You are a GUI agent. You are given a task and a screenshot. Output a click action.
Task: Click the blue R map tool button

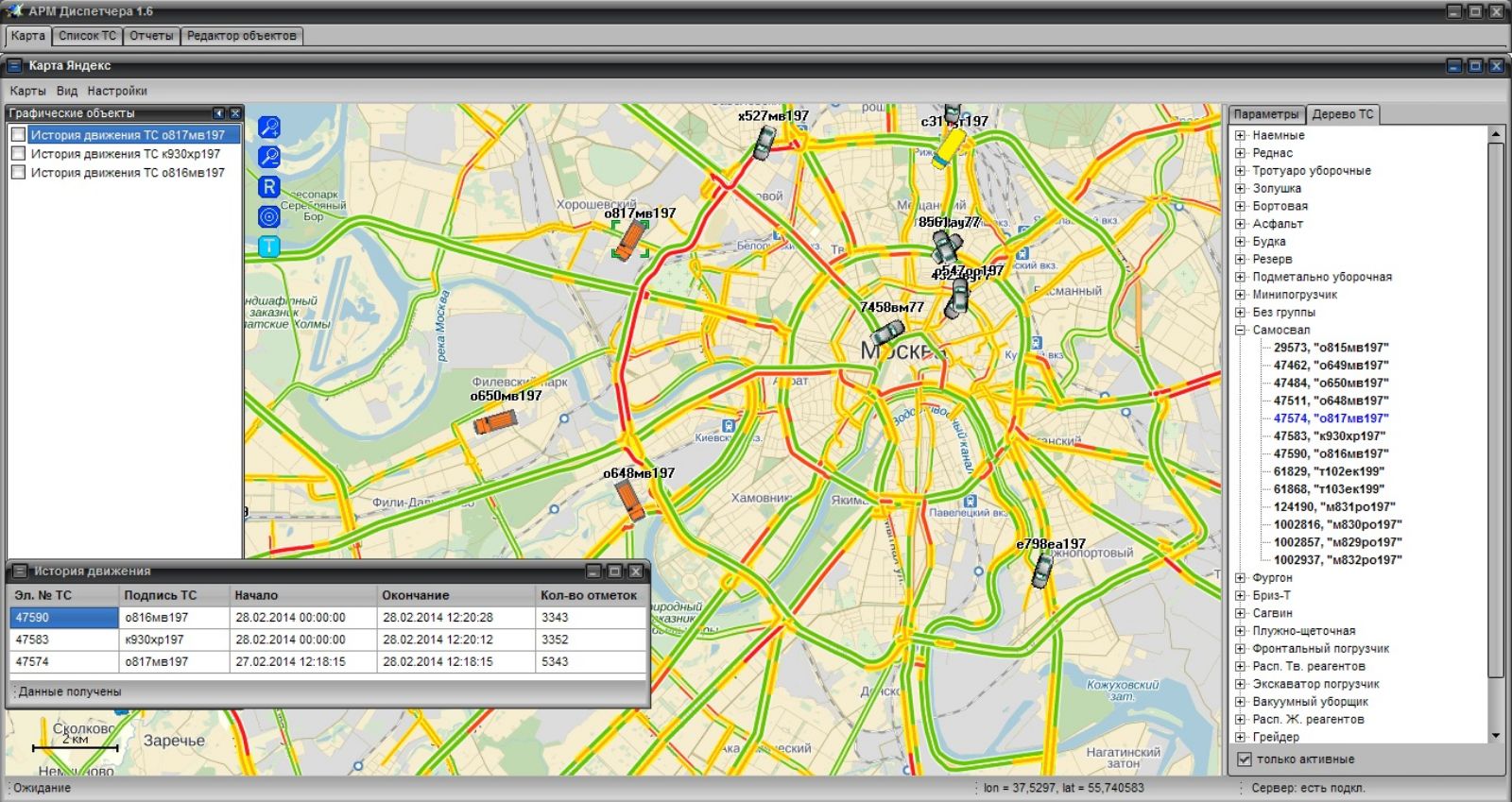tap(269, 187)
